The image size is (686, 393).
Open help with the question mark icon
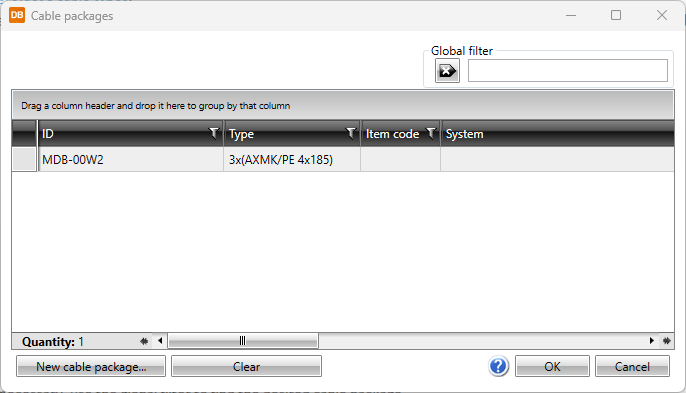[498, 366]
